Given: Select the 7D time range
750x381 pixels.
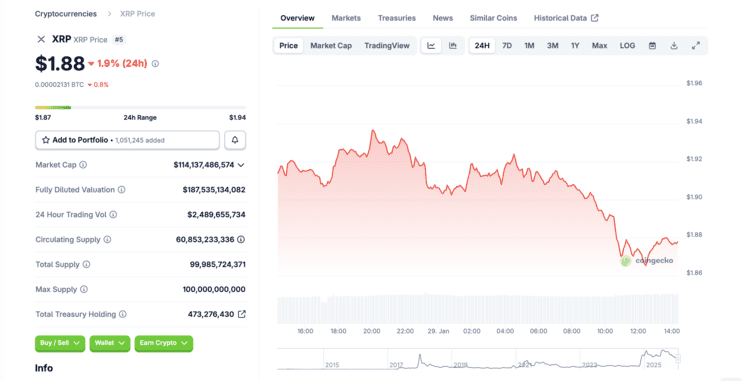Looking at the screenshot, I should (x=507, y=46).
